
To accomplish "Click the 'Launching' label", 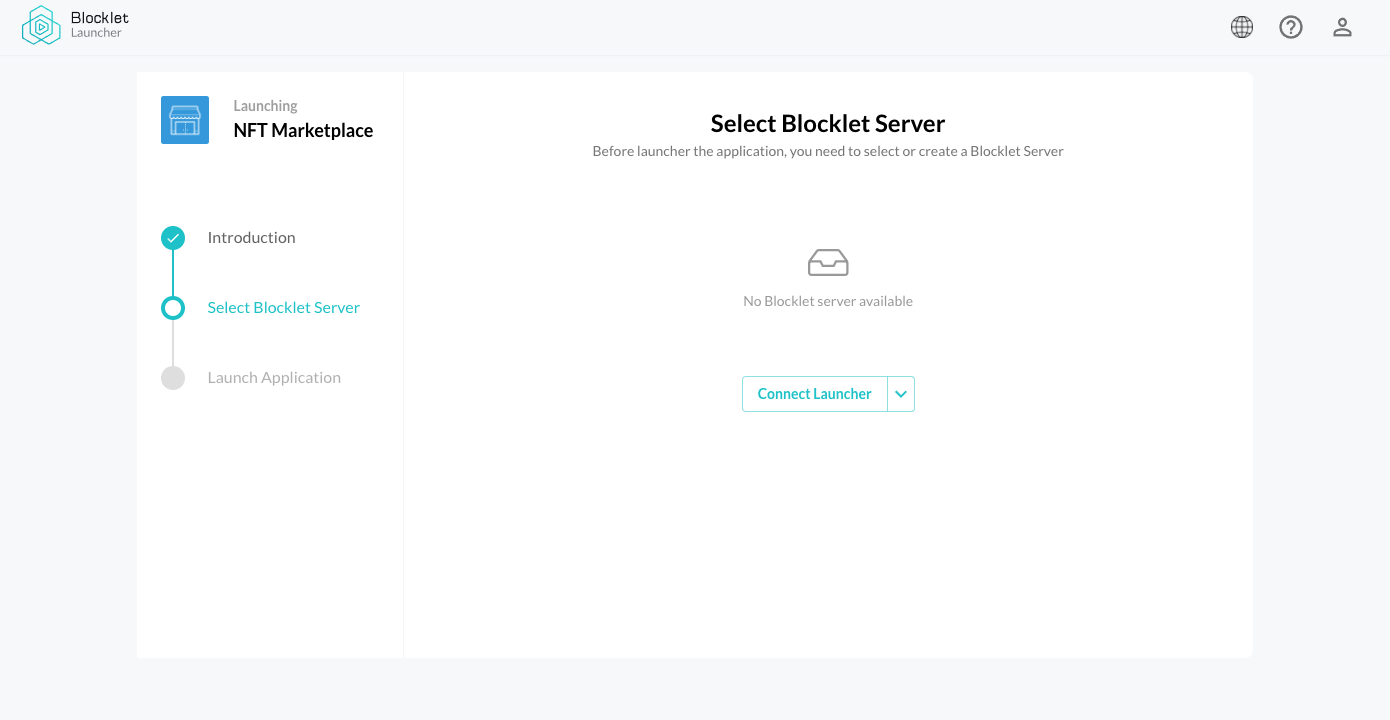I will point(265,106).
